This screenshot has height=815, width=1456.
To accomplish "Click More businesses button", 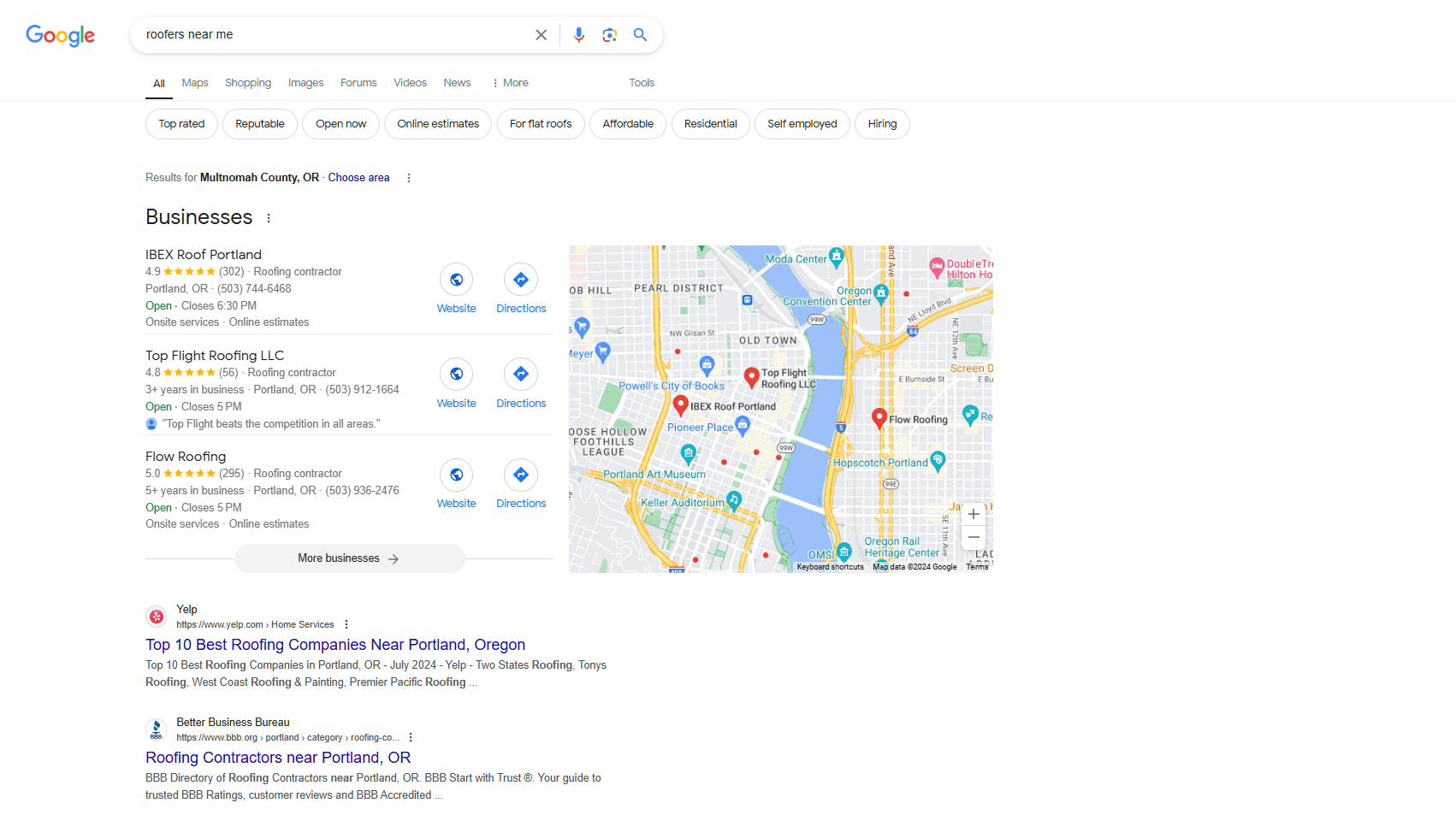I will coord(349,558).
